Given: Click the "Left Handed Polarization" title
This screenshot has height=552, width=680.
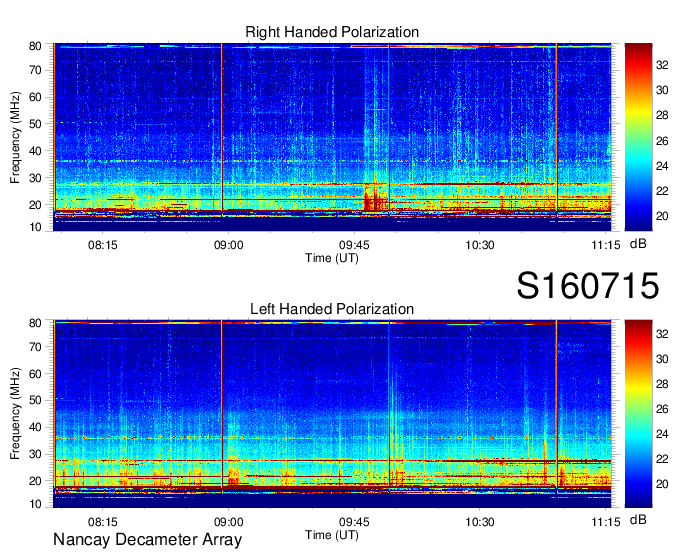Looking at the screenshot, I should 332,309.
